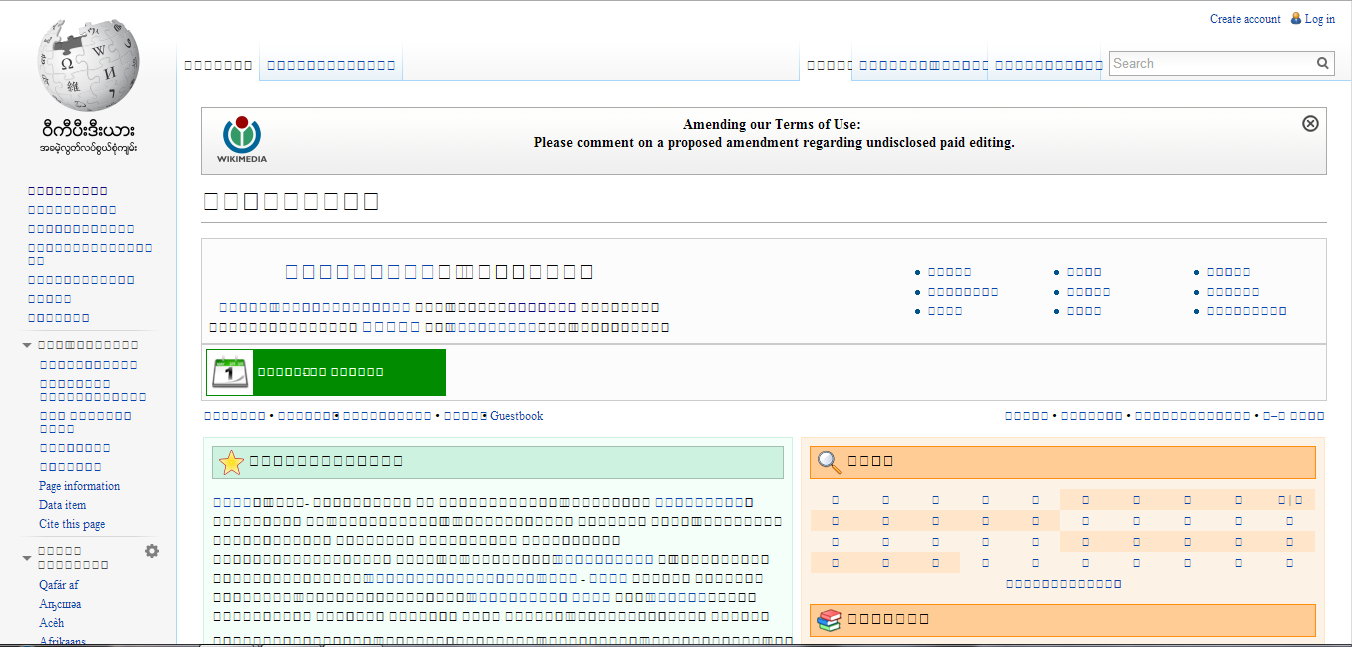1352x647 pixels.
Task: Open language settings via the gear icon
Action: tap(152, 551)
